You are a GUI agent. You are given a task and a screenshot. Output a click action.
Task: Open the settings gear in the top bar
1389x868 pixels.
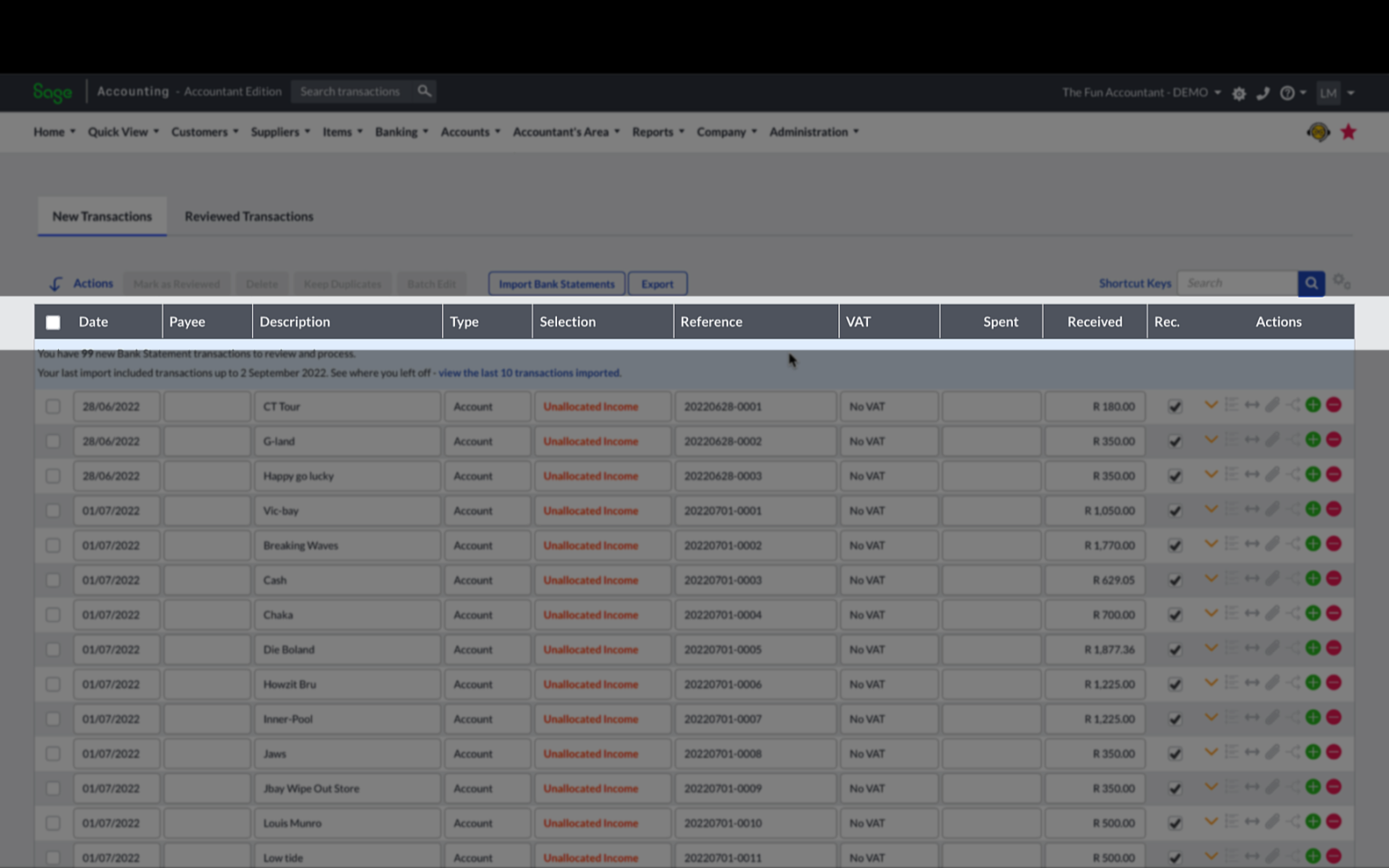tap(1238, 92)
